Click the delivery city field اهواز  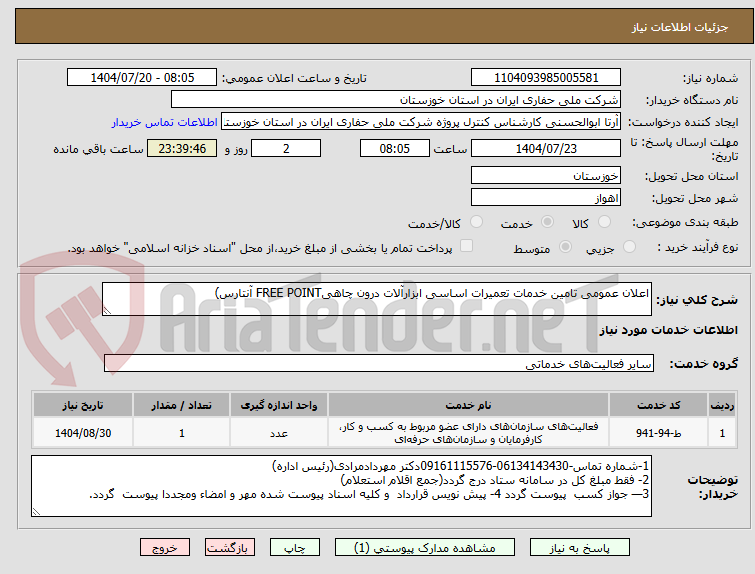pos(546,197)
